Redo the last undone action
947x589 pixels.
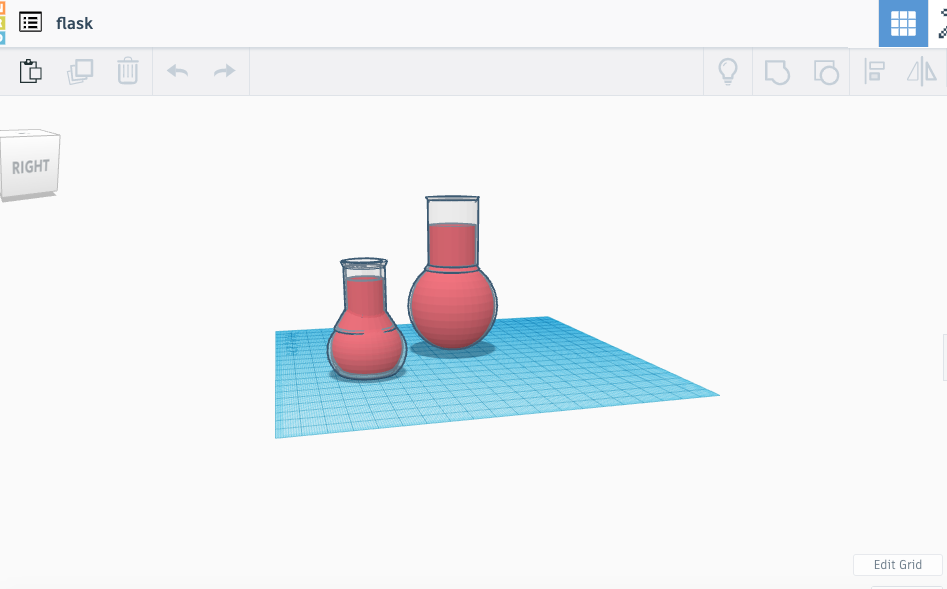click(225, 72)
